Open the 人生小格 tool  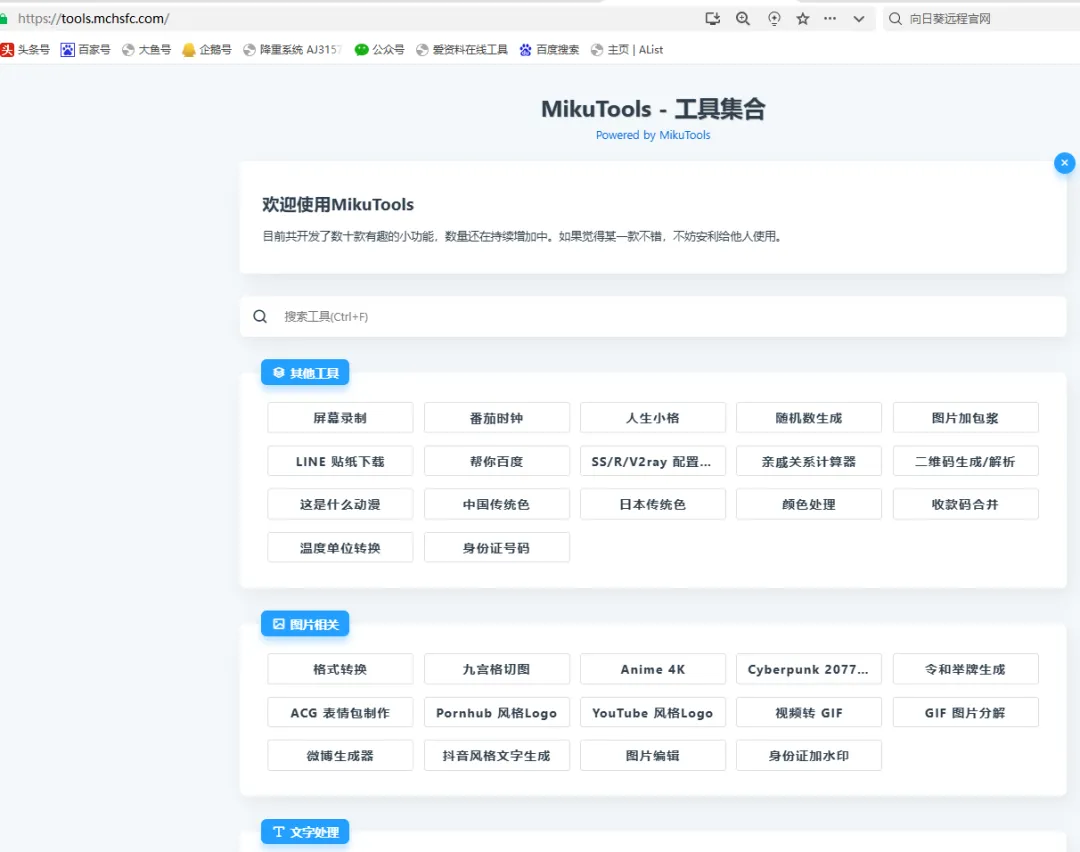tap(653, 418)
